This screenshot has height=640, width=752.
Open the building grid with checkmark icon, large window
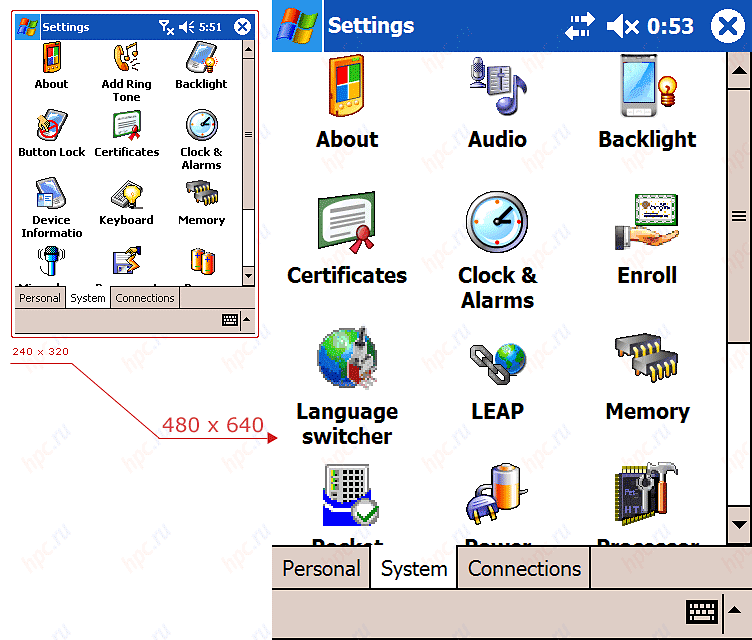point(350,495)
